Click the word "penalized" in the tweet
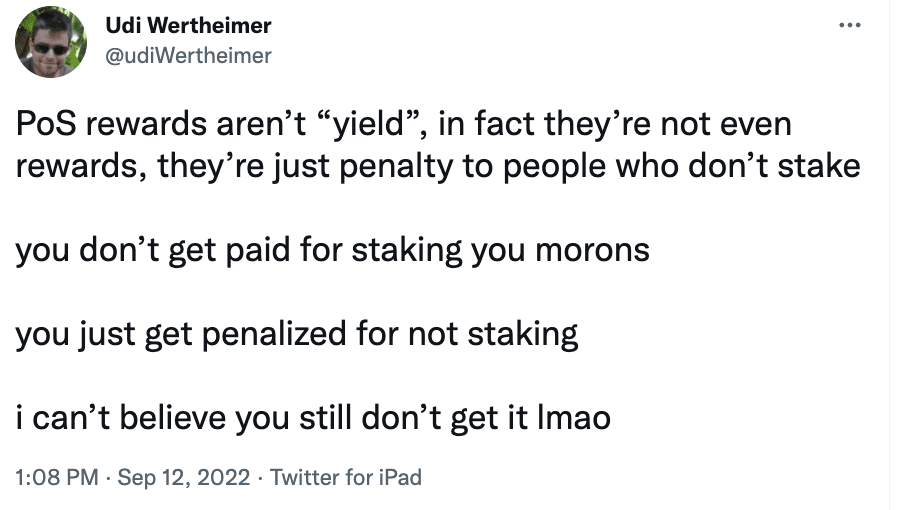The image size is (900, 510). pos(274,334)
